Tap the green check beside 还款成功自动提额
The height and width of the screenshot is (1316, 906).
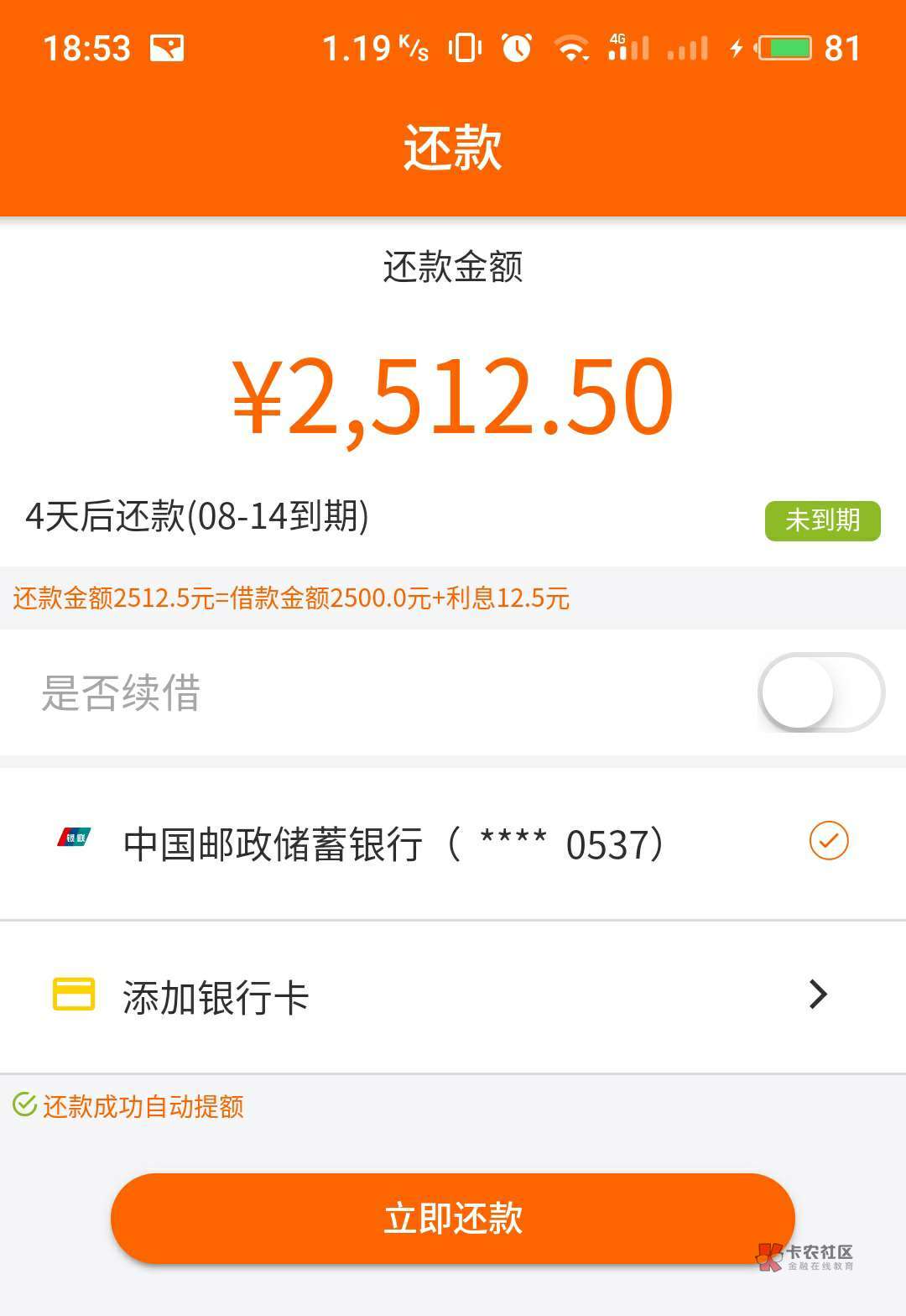tap(24, 1105)
